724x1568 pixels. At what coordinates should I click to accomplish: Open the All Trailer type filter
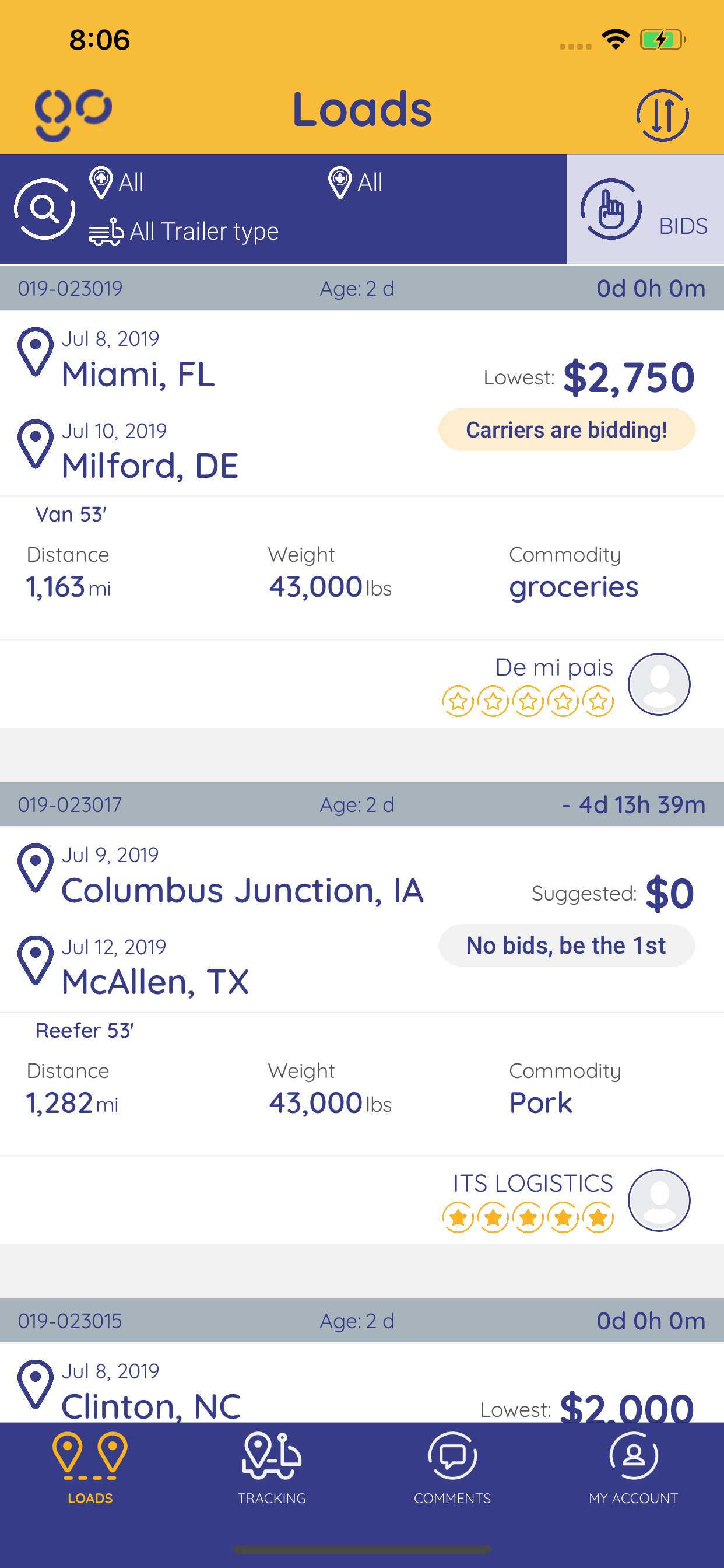click(x=184, y=232)
